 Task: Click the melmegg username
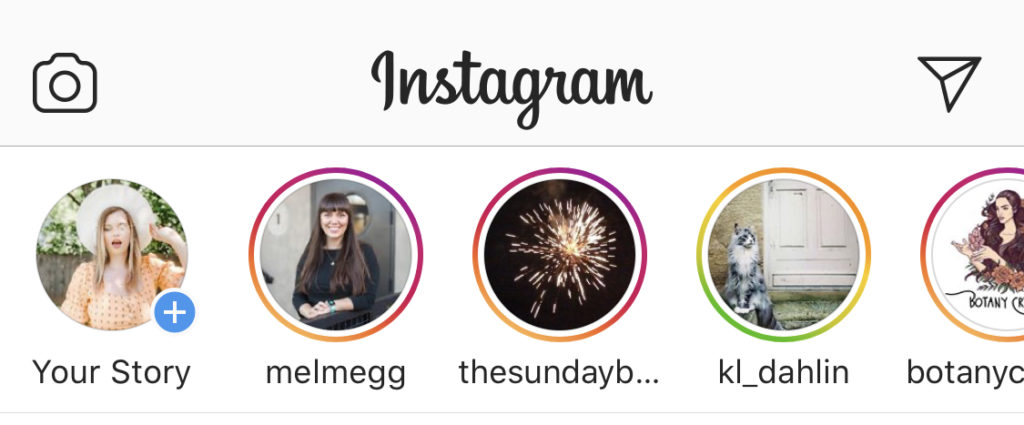coord(336,373)
